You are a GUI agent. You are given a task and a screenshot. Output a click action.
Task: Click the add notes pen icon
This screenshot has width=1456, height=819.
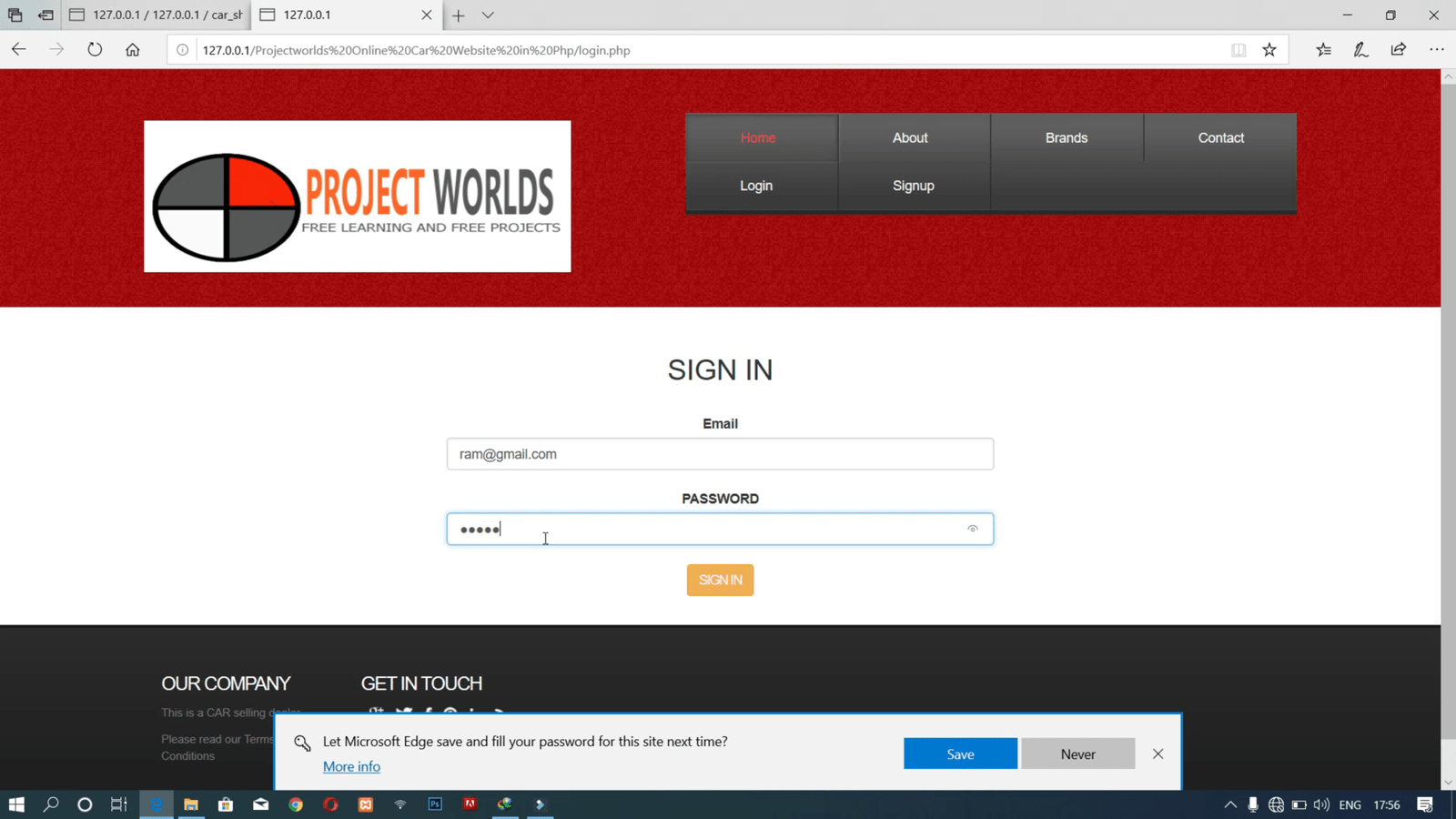(1360, 50)
